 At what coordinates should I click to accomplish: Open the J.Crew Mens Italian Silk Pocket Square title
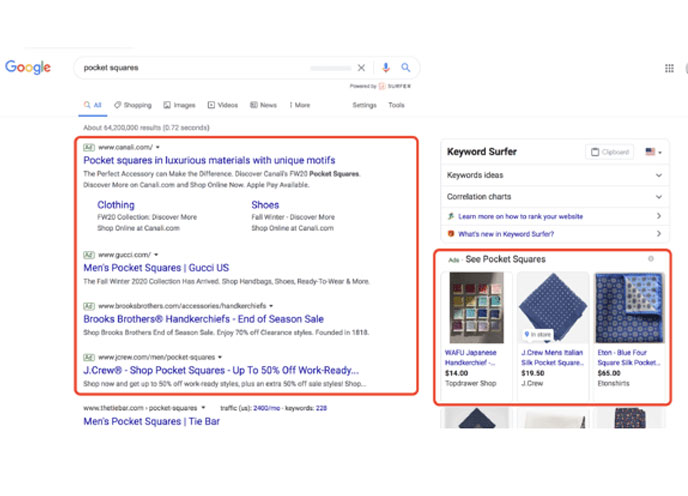point(552,358)
